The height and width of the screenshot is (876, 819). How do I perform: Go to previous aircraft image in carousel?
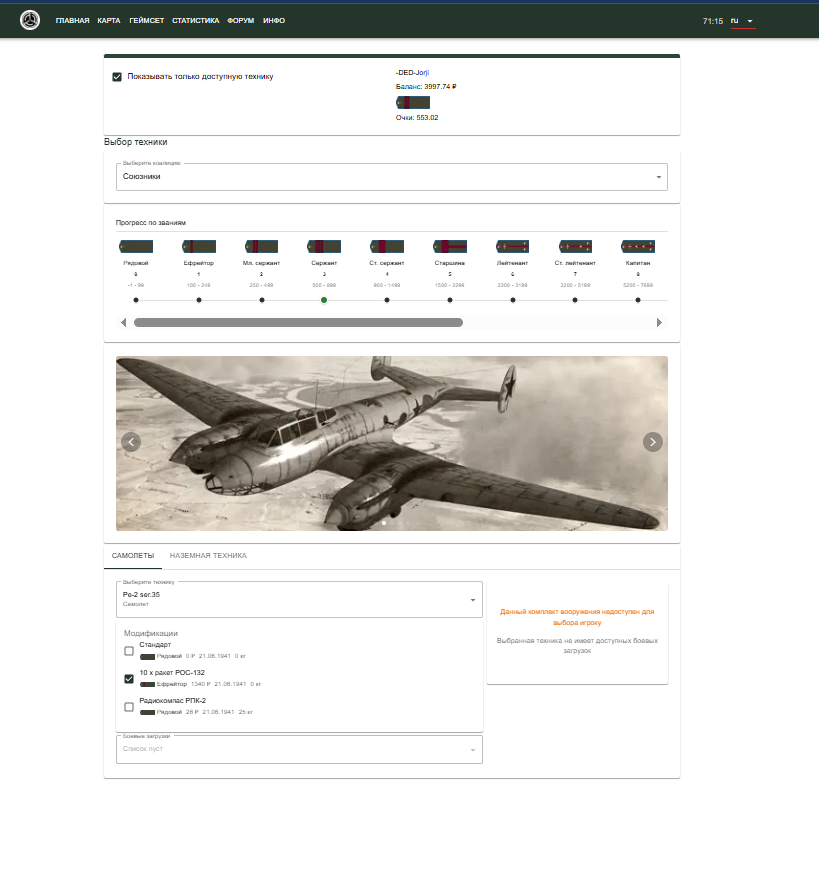131,442
